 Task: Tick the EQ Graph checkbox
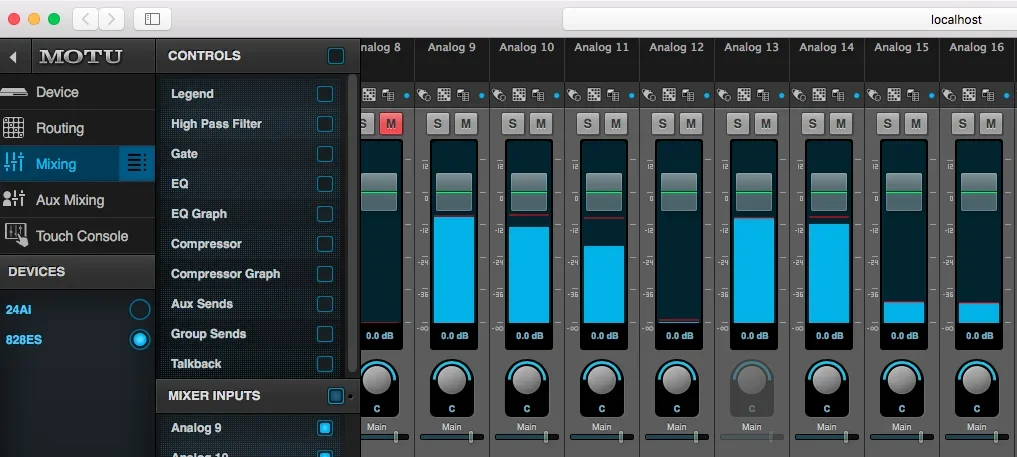coord(325,214)
